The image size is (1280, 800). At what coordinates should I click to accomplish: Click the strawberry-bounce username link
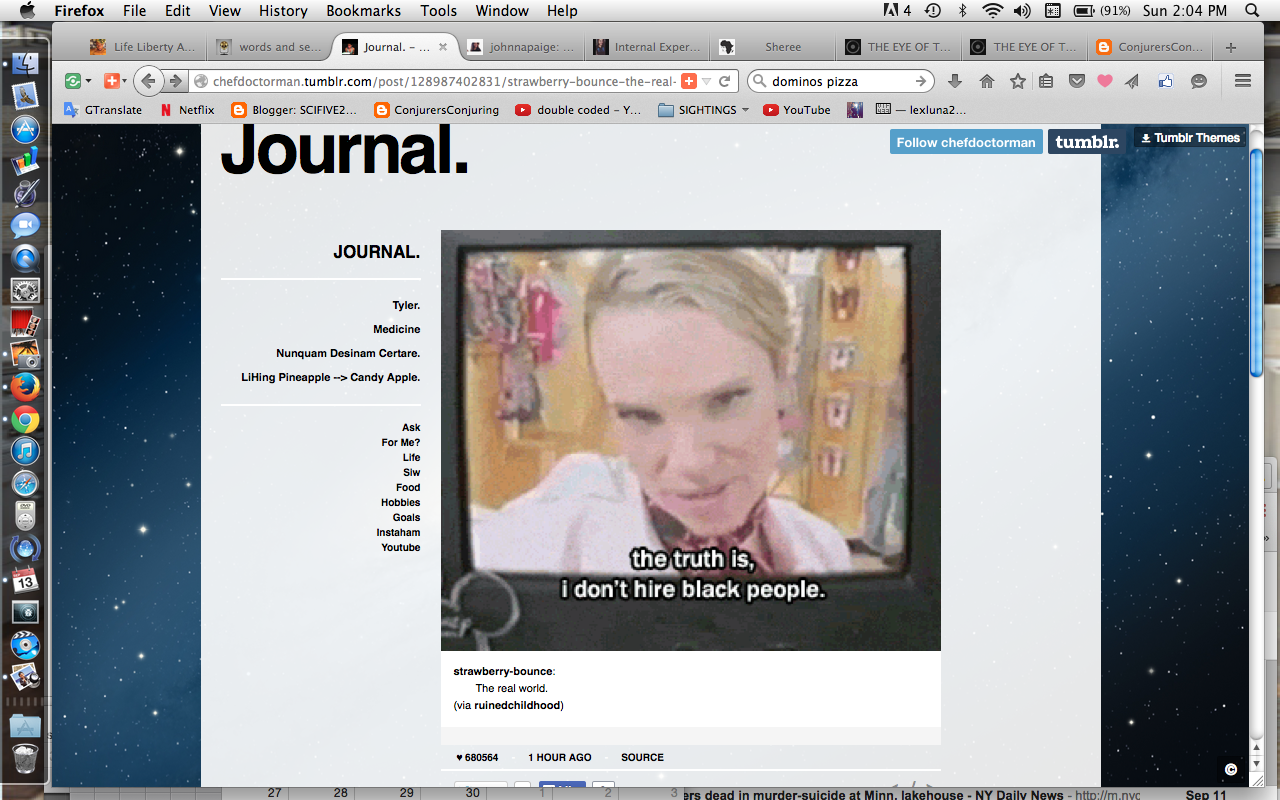(503, 671)
